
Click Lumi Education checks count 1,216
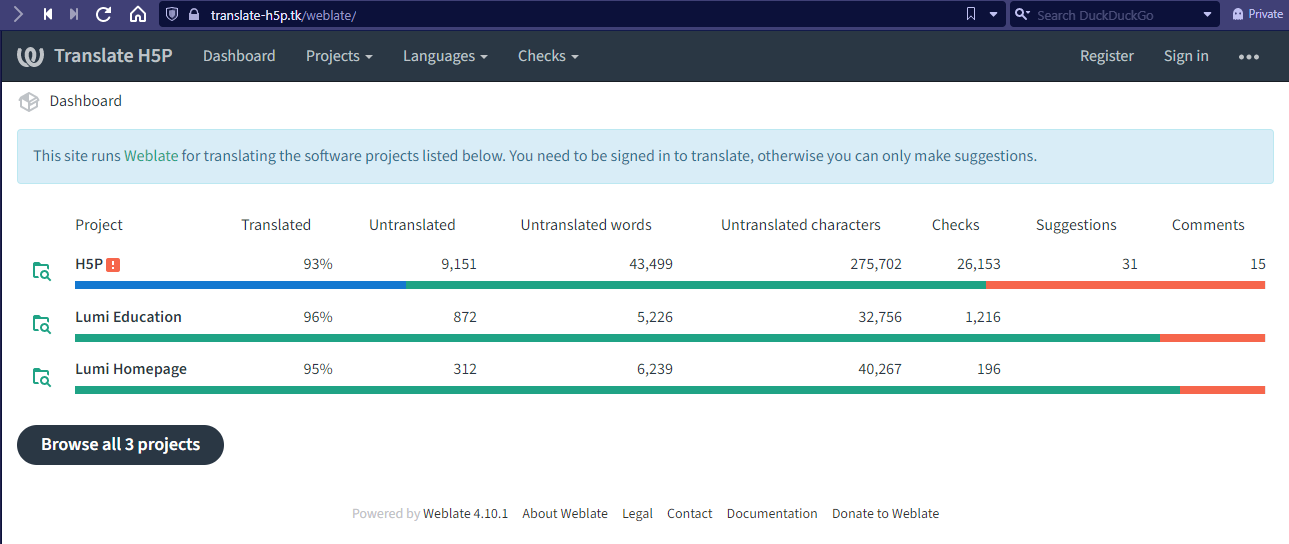(982, 317)
